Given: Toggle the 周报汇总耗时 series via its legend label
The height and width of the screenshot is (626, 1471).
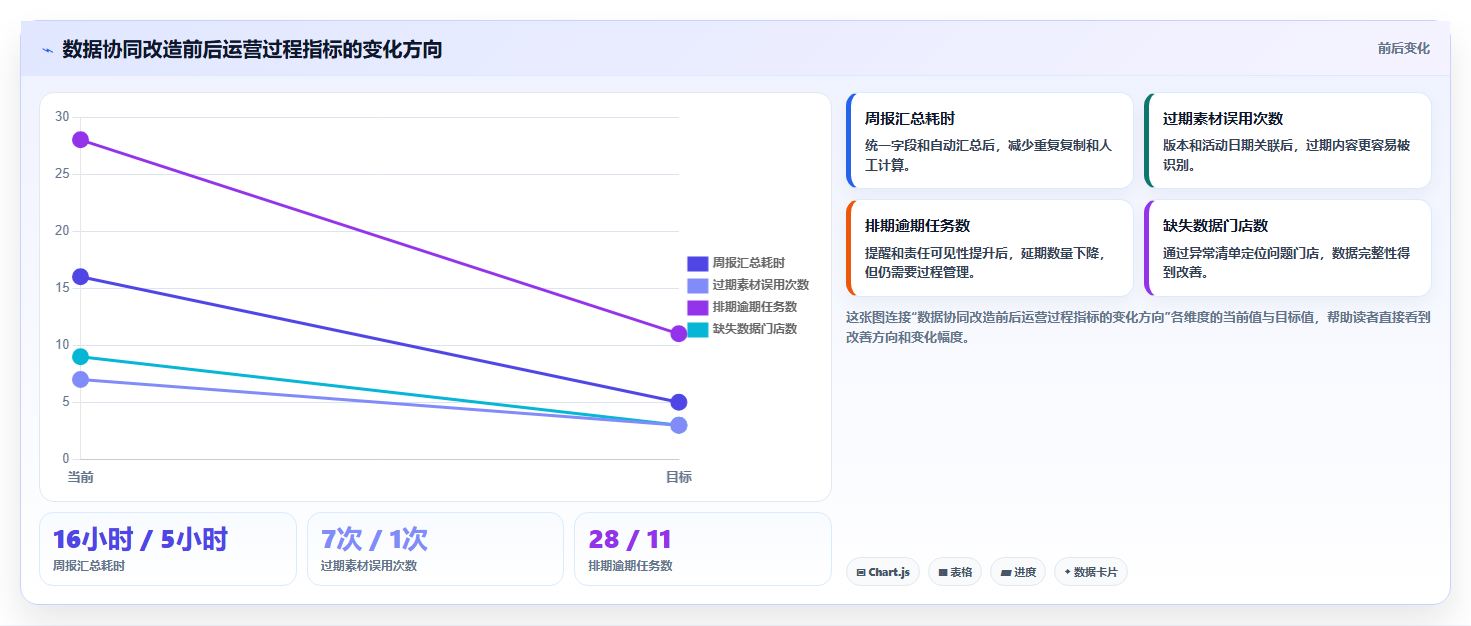Looking at the screenshot, I should [749, 263].
